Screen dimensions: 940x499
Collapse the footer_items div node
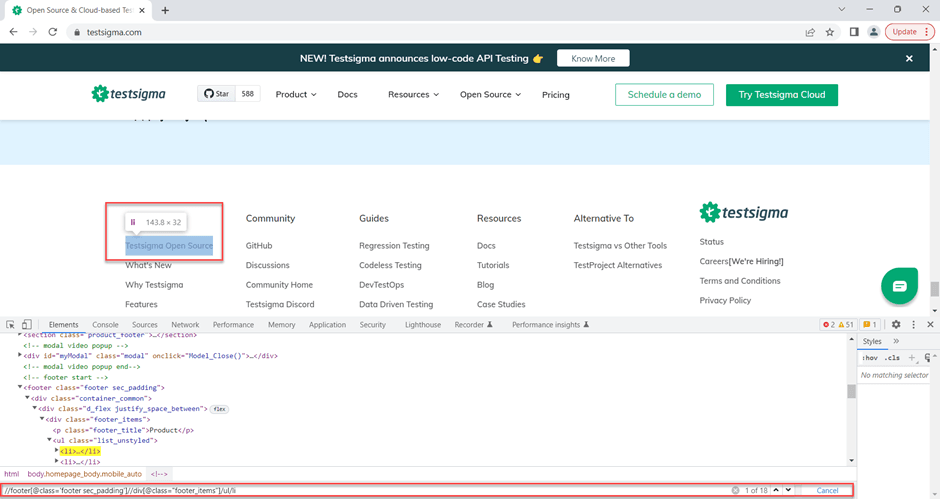point(41,419)
